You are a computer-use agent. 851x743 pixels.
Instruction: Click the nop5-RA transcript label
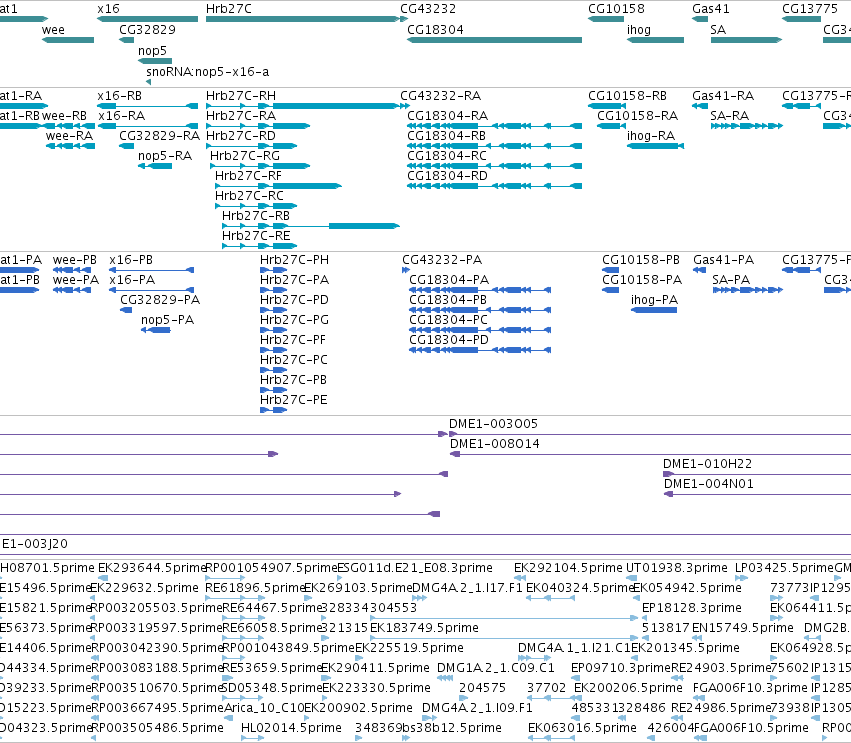point(165,156)
